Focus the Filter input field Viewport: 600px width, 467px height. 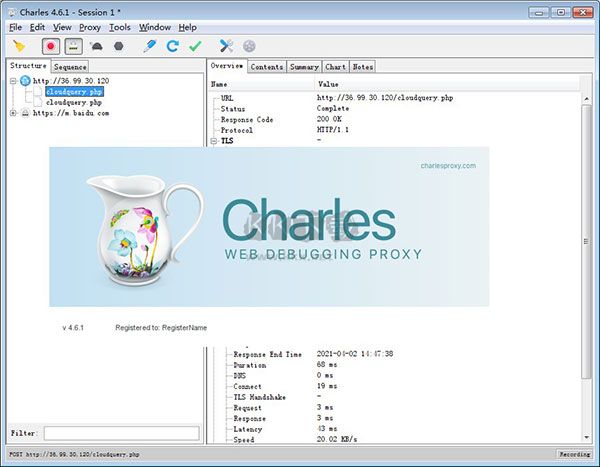121,433
